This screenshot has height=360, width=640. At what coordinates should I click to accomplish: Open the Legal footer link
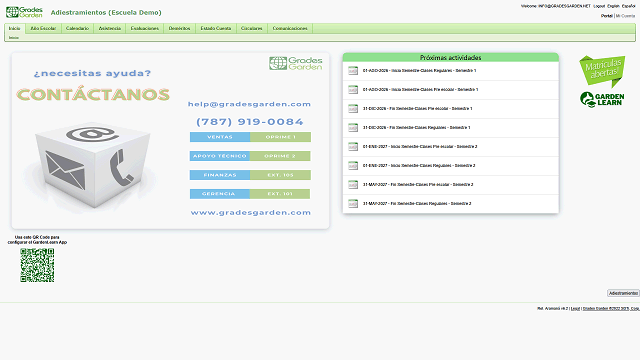click(x=575, y=309)
